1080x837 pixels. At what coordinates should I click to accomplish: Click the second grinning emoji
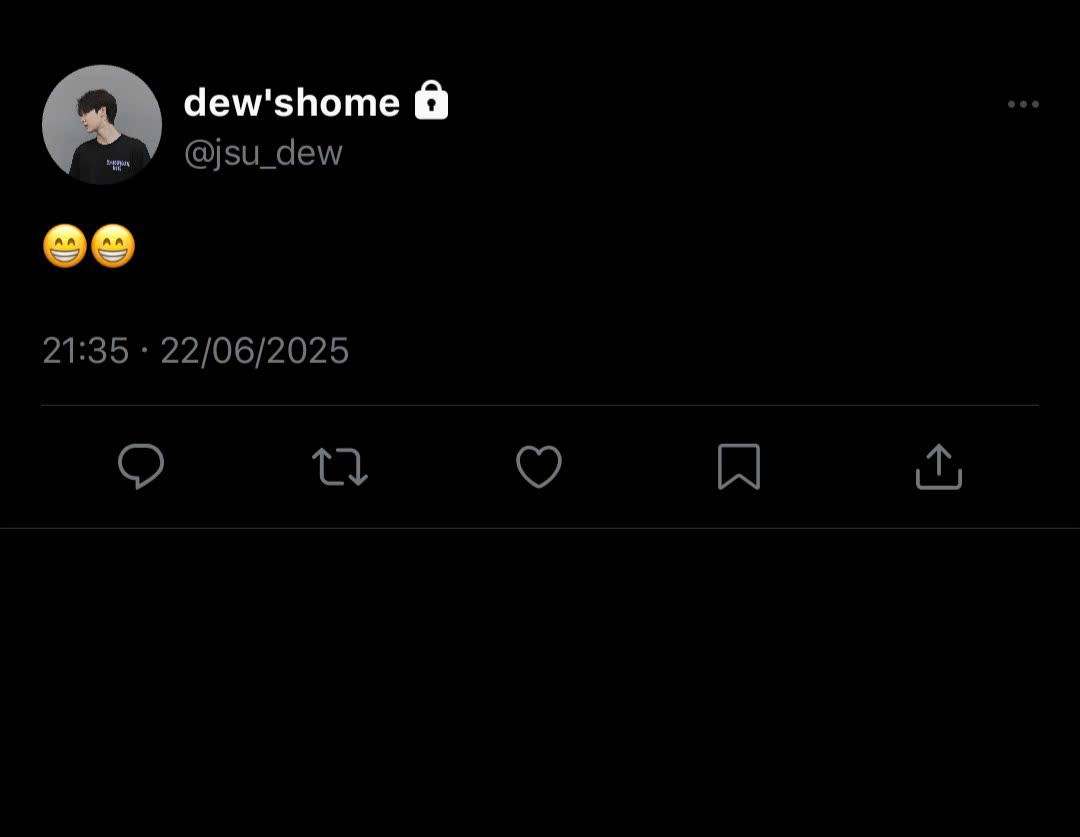(113, 246)
